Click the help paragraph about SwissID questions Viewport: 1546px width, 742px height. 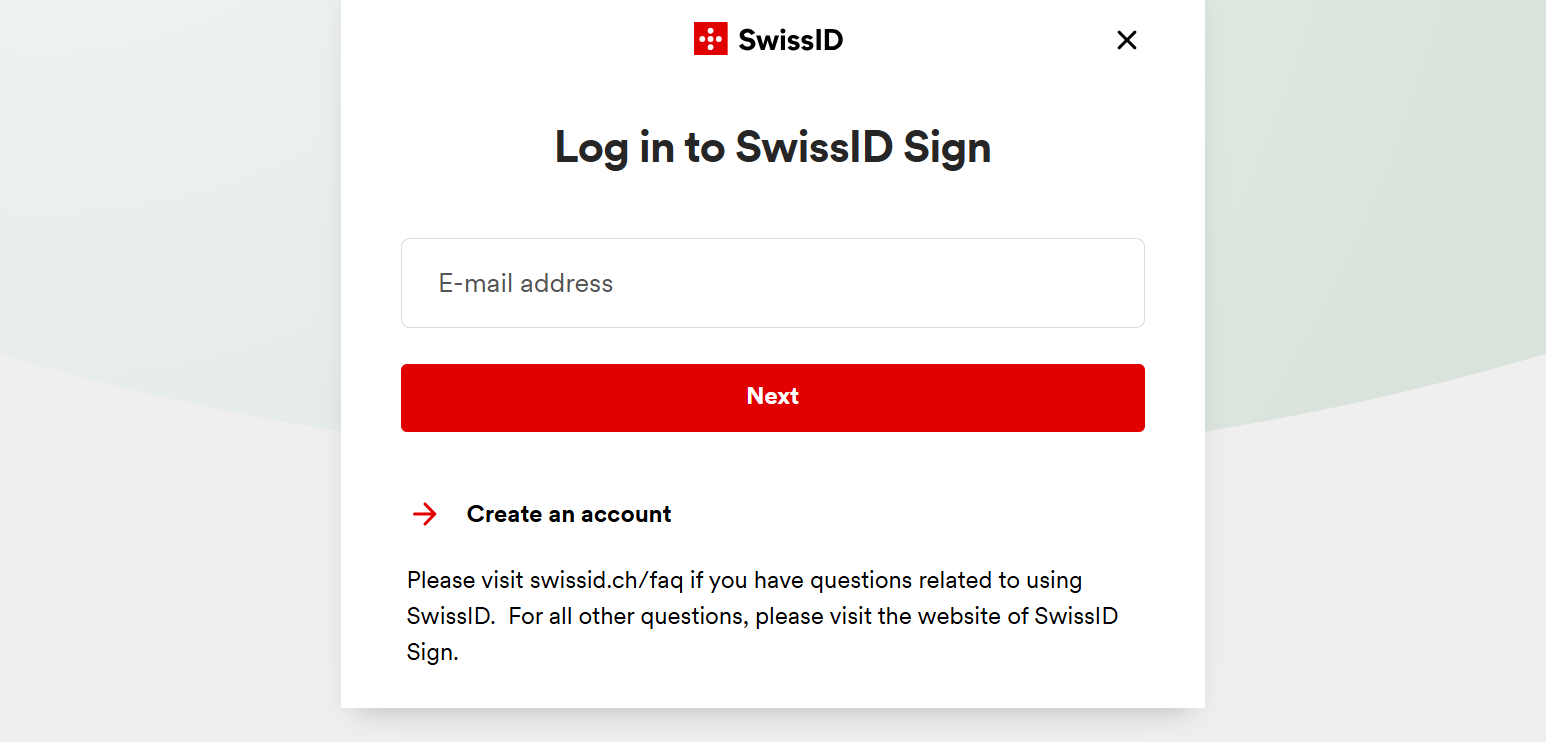tap(762, 617)
